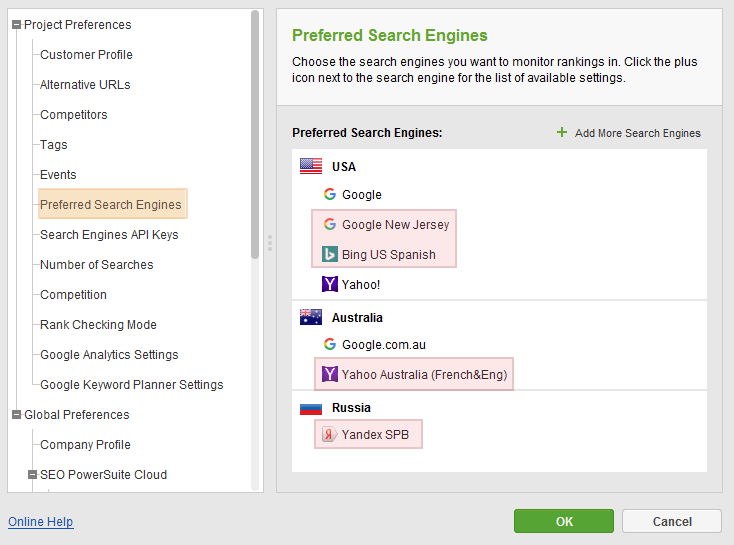This screenshot has height=545, width=734.
Task: Select the Project Preferences label
Action: [78, 24]
